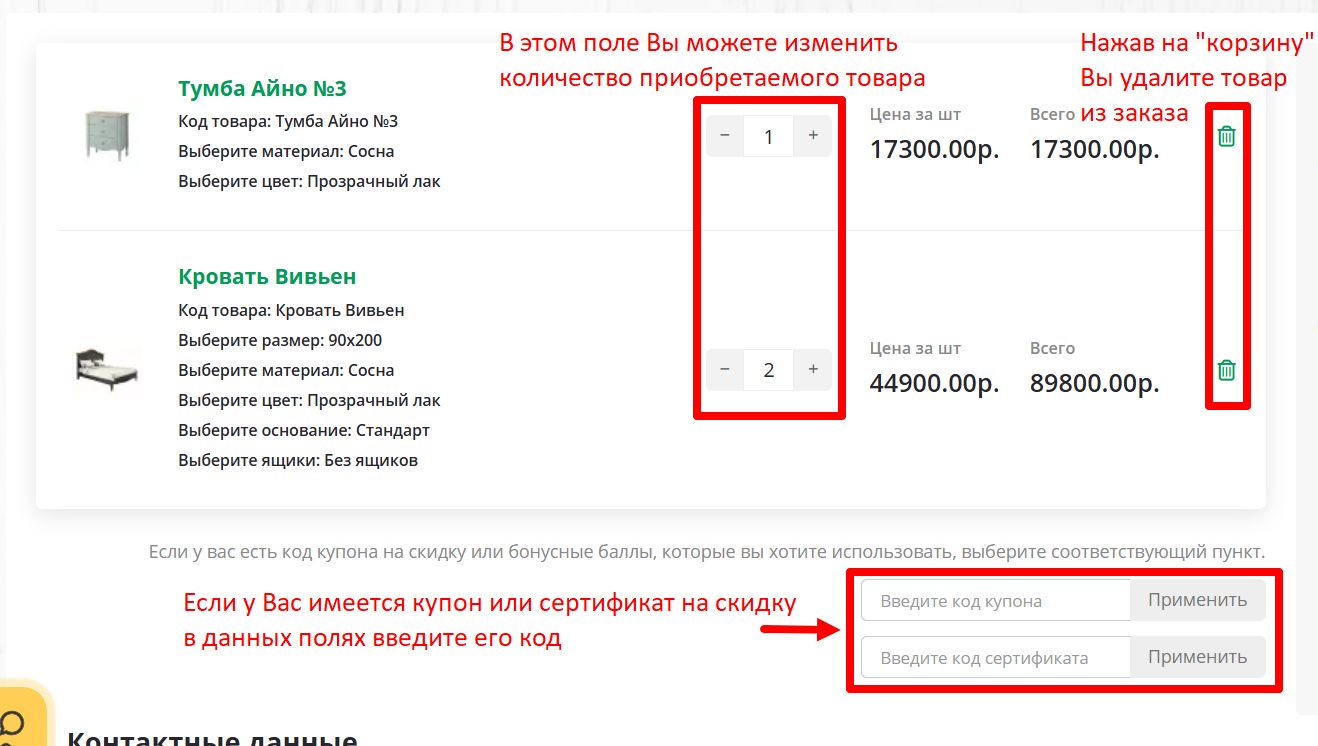This screenshot has width=1318, height=746.
Task: Apply the coupon code with Применить
Action: click(1198, 601)
